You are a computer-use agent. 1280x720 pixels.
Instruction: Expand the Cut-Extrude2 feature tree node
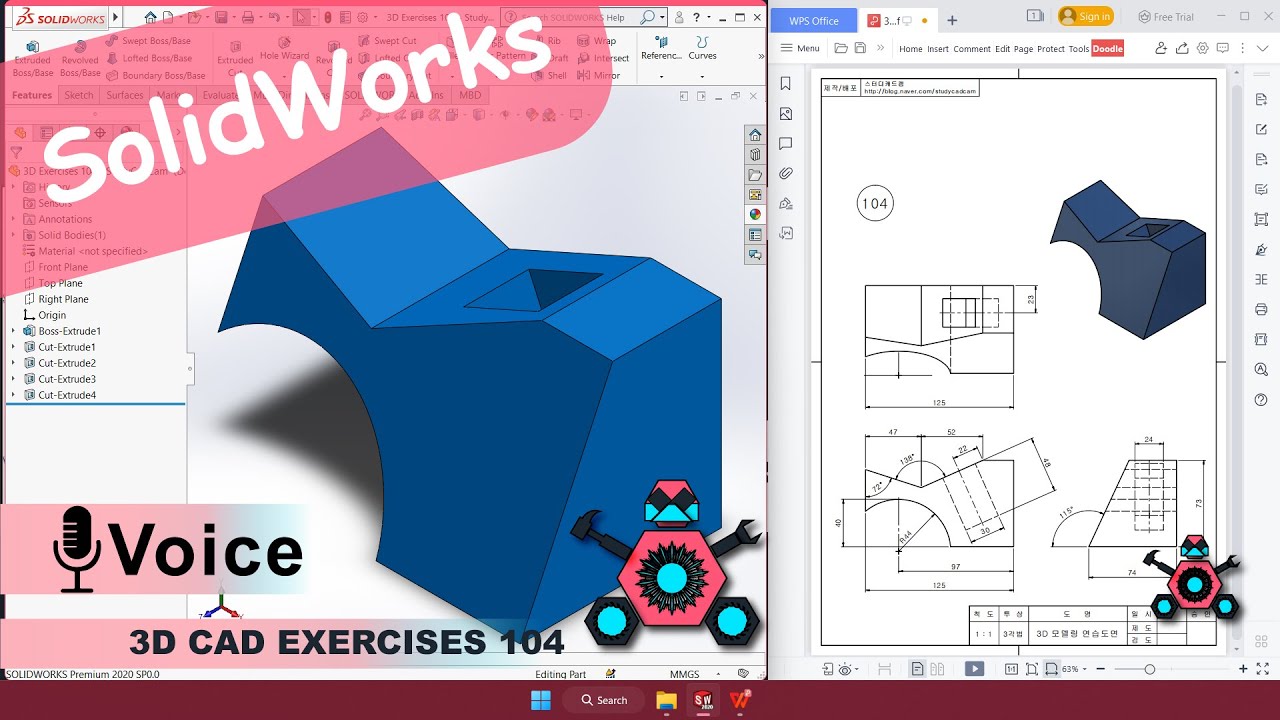pyautogui.click(x=13, y=363)
